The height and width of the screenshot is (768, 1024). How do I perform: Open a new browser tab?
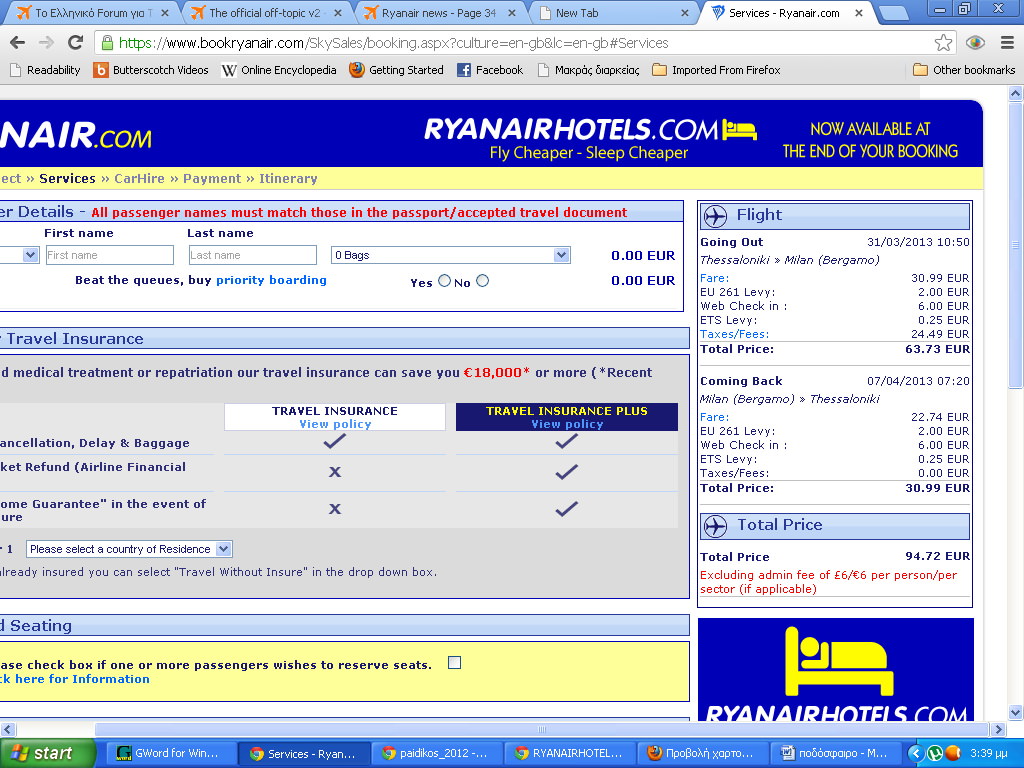click(893, 13)
